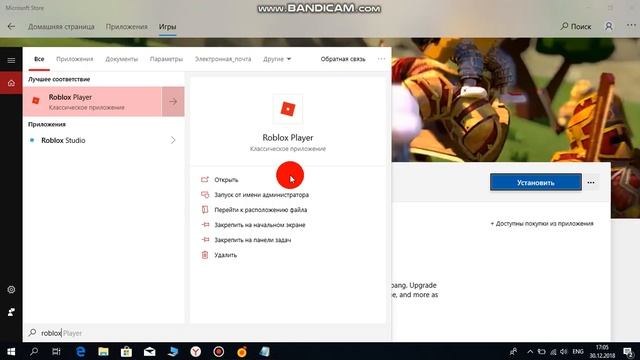Viewport: 640px width, 360px height.
Task: Launch Microsoft Edge from the taskbar
Action: [x=80, y=351]
